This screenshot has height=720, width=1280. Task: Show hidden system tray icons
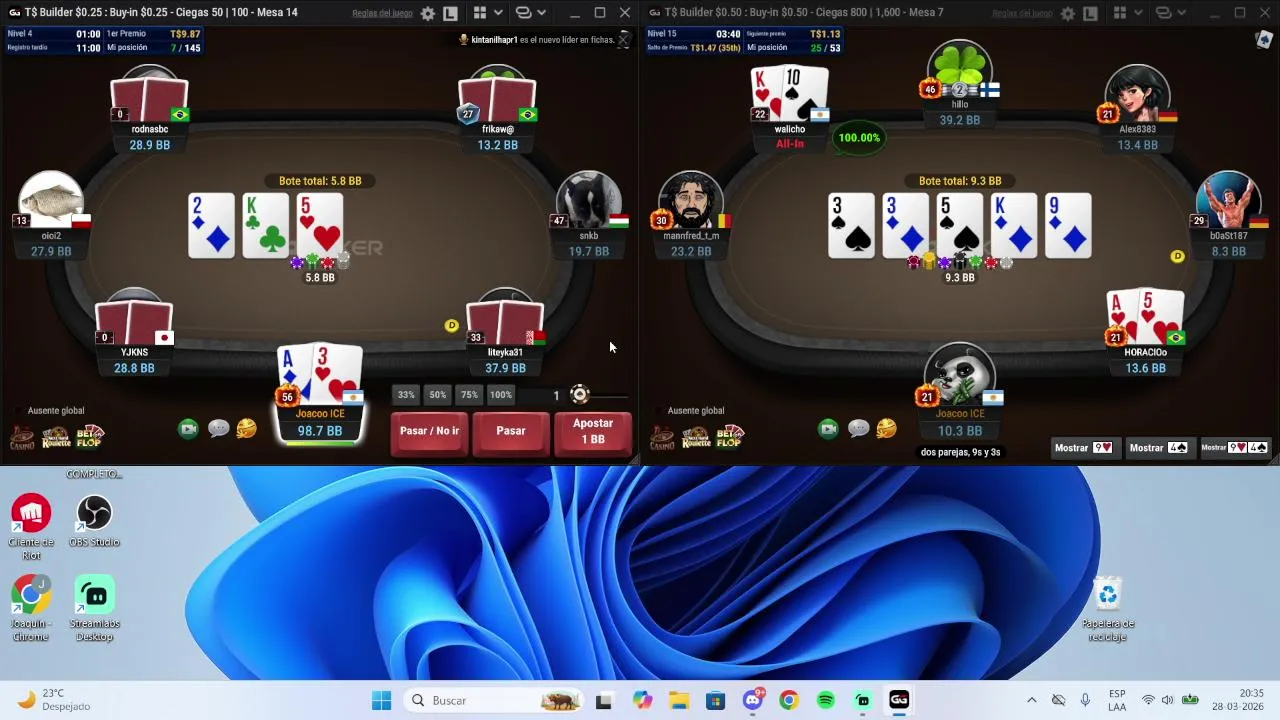click(1031, 700)
